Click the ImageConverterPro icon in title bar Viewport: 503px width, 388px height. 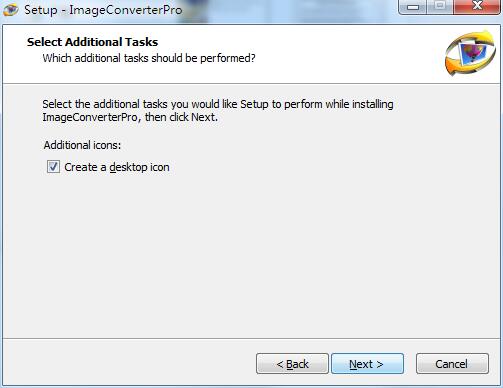(11, 10)
